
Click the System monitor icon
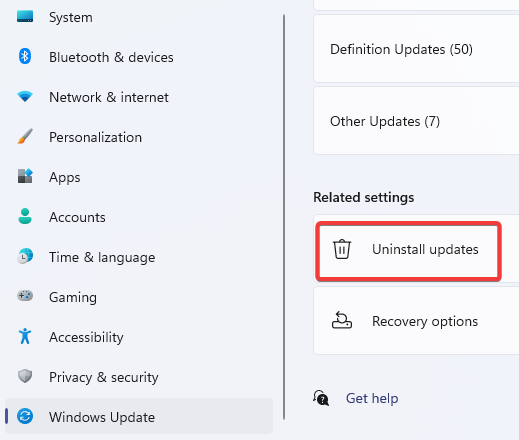25,16
